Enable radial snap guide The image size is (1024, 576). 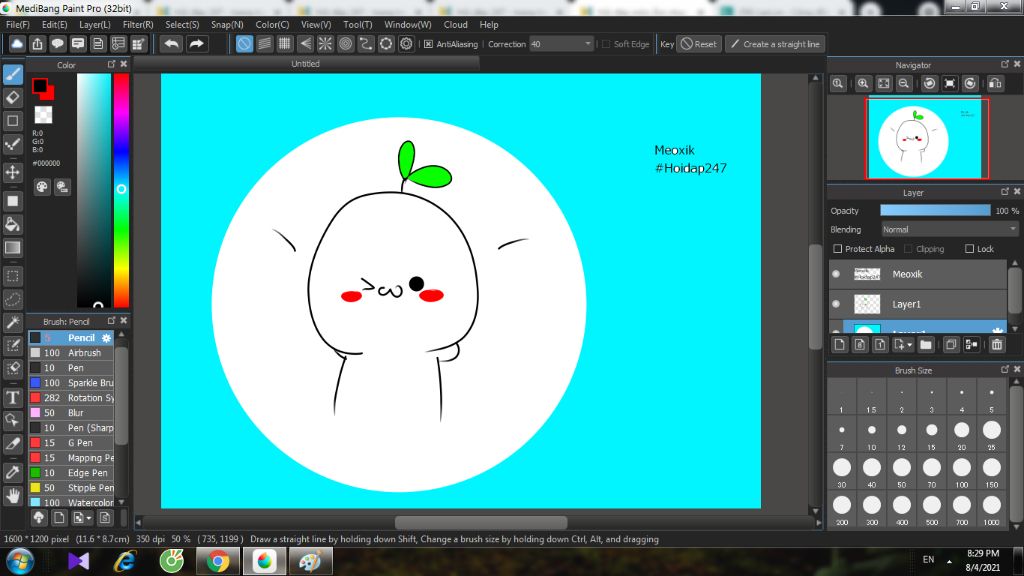point(325,44)
